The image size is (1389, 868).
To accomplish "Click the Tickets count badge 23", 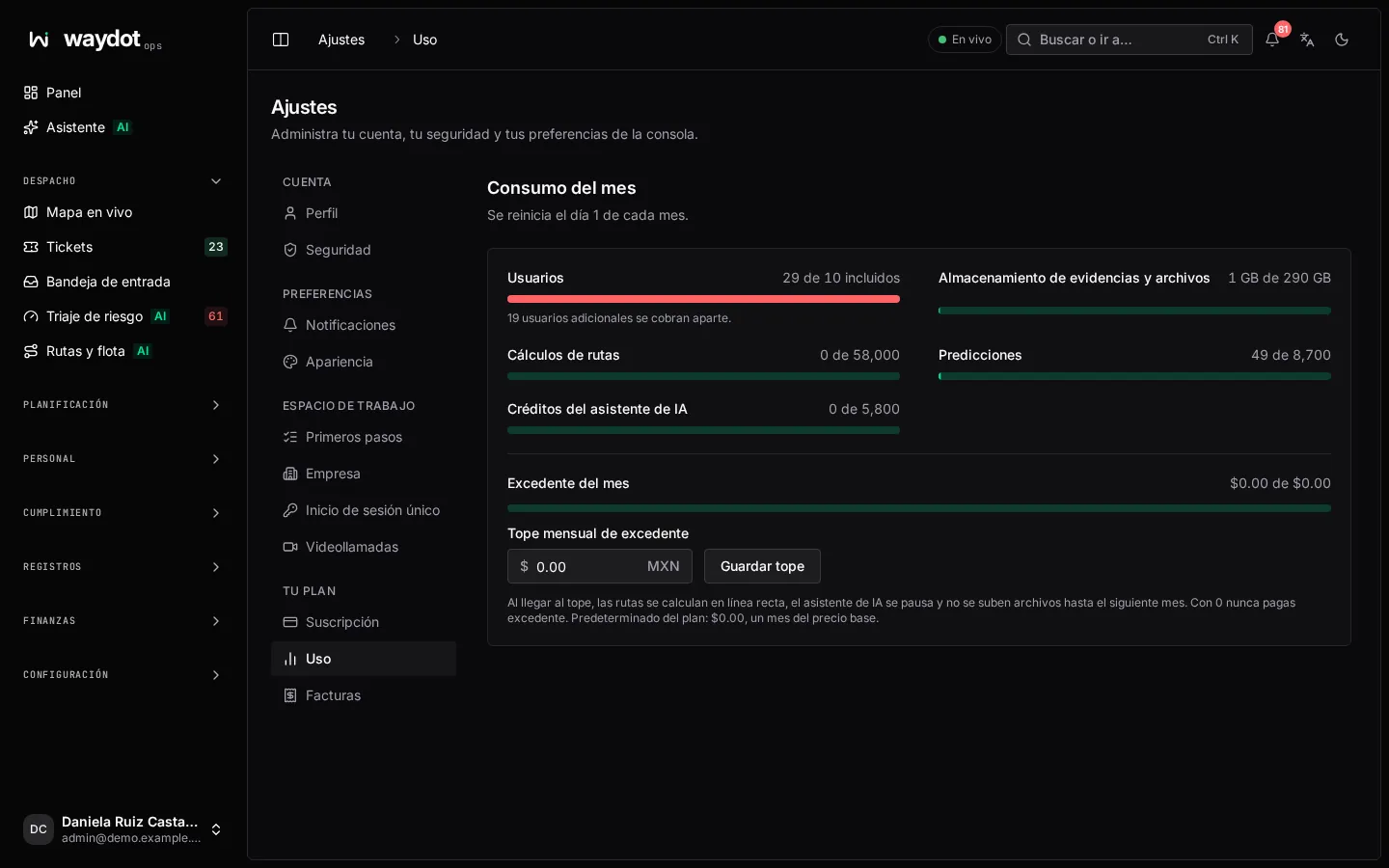I will (216, 247).
